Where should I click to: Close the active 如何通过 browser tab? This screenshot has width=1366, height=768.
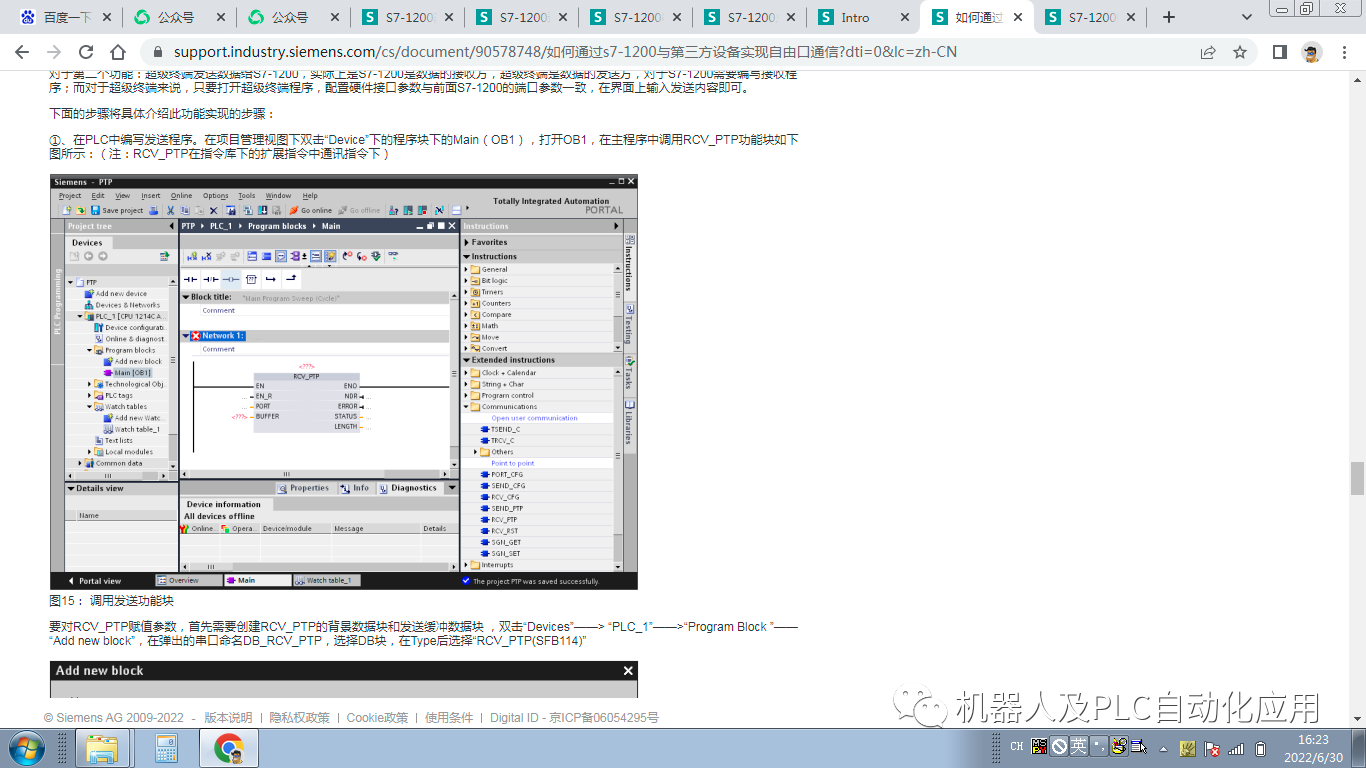[1019, 17]
